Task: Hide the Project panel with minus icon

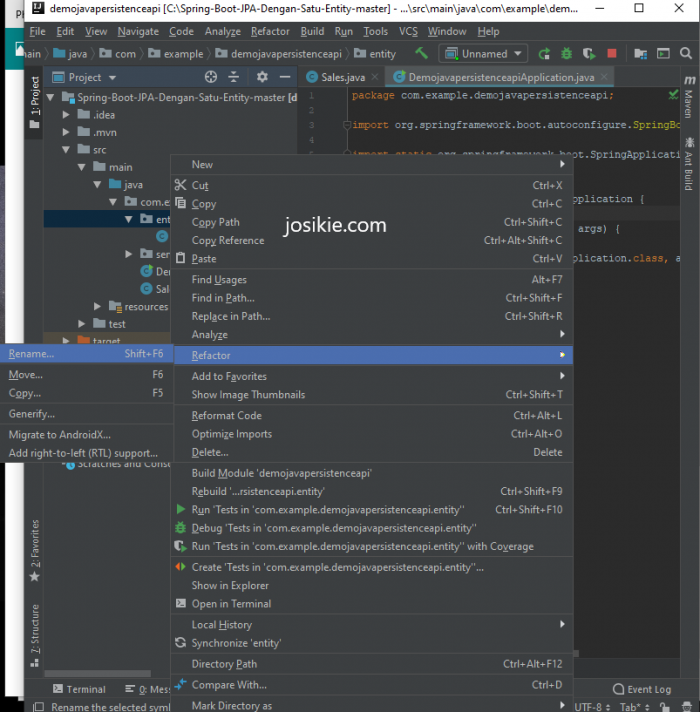Action: pyautogui.click(x=285, y=77)
